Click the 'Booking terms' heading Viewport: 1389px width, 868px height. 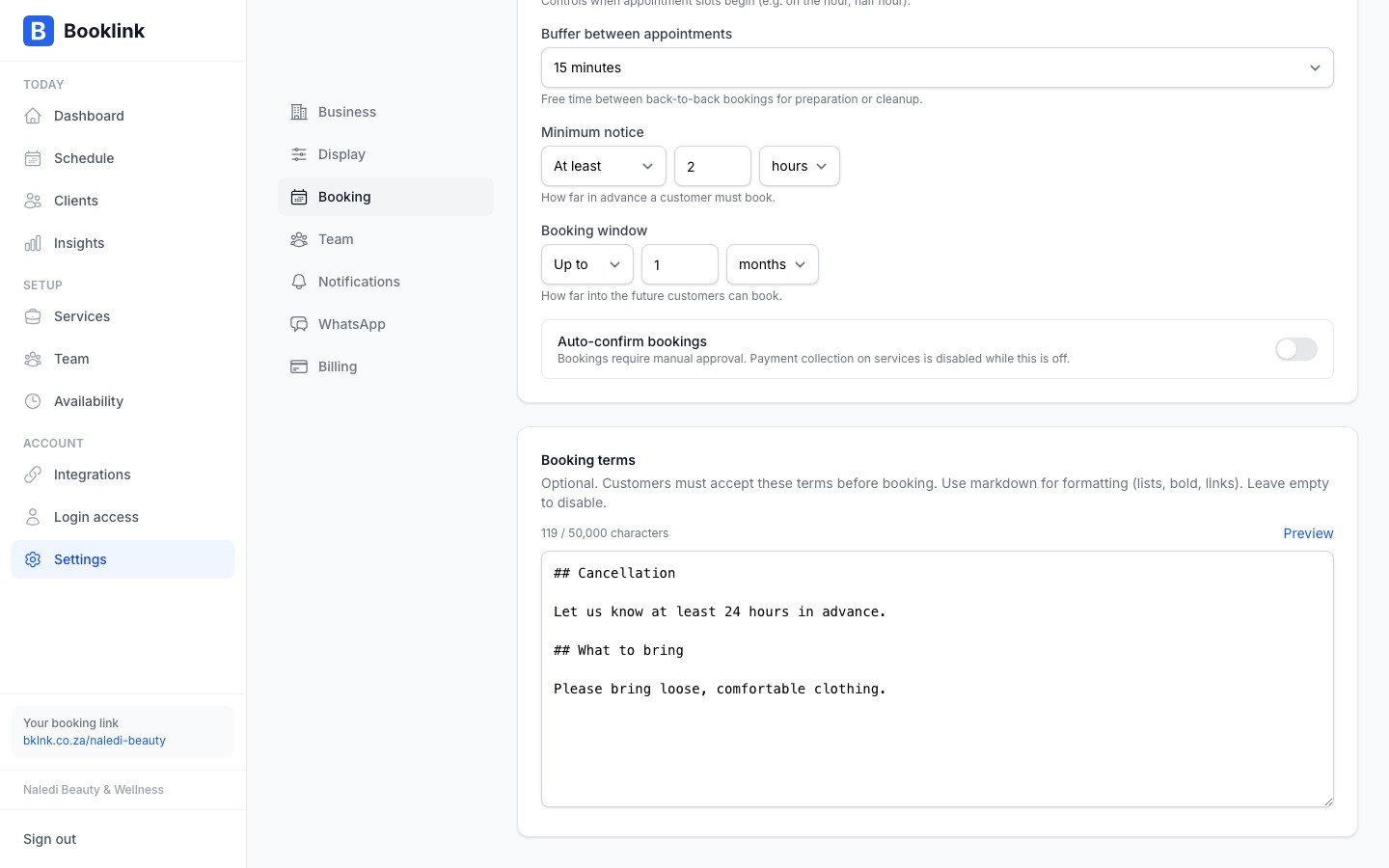point(588,460)
